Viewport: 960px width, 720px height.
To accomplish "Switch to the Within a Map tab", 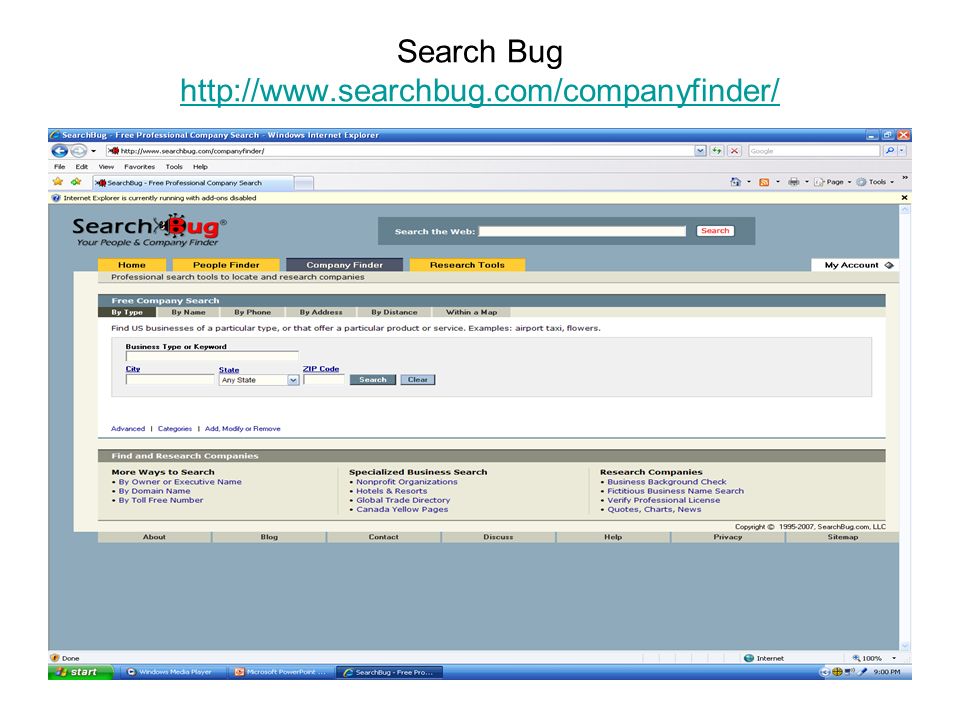I will point(471,312).
